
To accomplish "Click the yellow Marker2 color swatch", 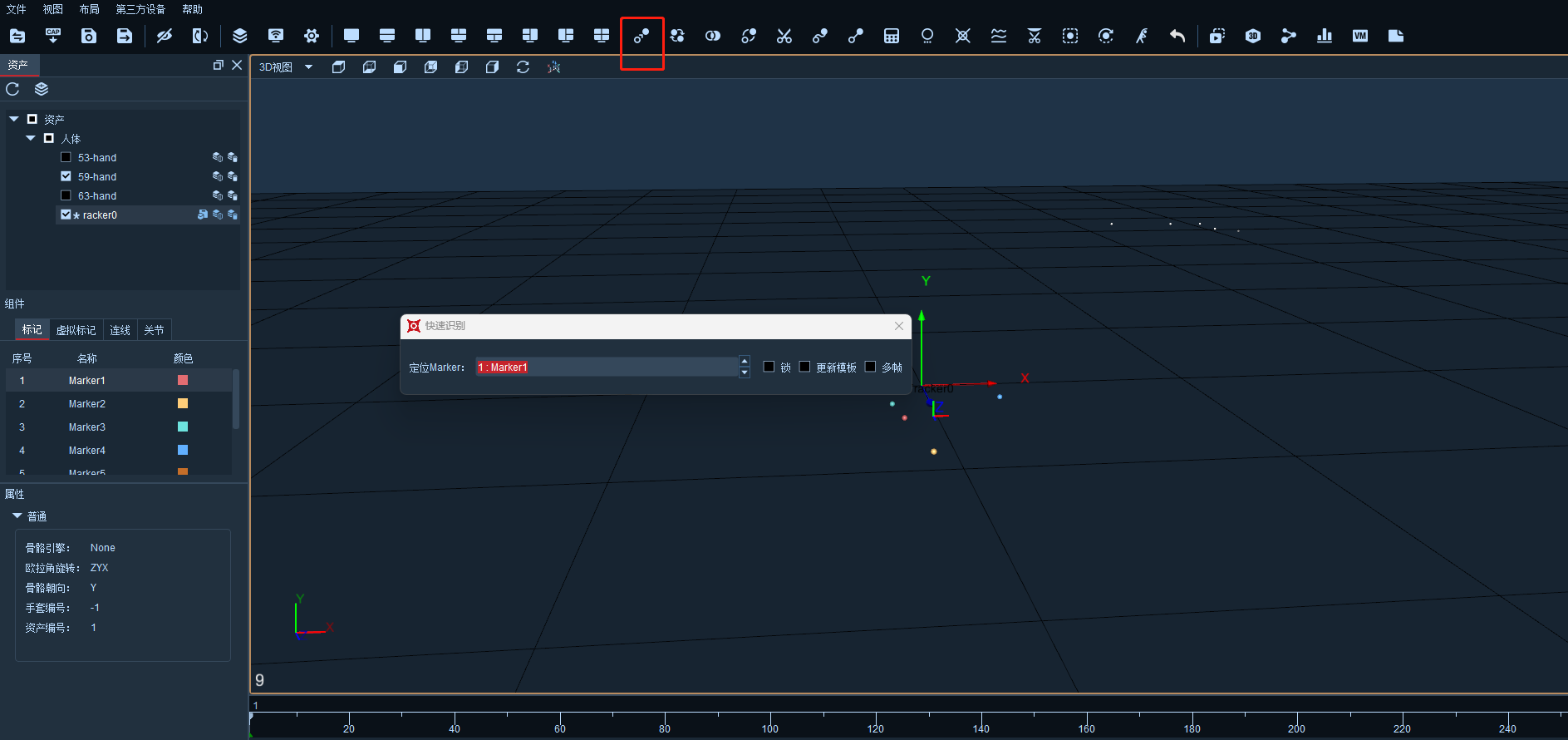I will (x=183, y=403).
